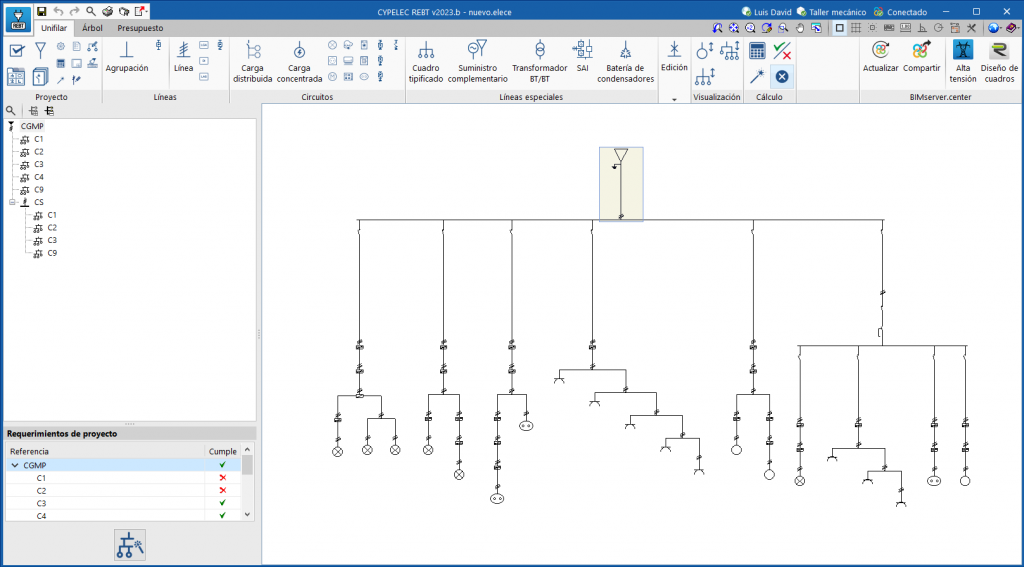
Task: Expand the Edición dropdown arrow
Action: coord(674,99)
